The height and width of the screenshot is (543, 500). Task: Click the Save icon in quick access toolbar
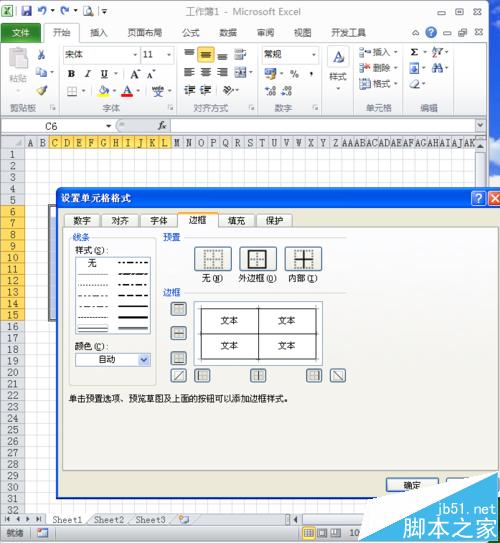pyautogui.click(x=26, y=11)
